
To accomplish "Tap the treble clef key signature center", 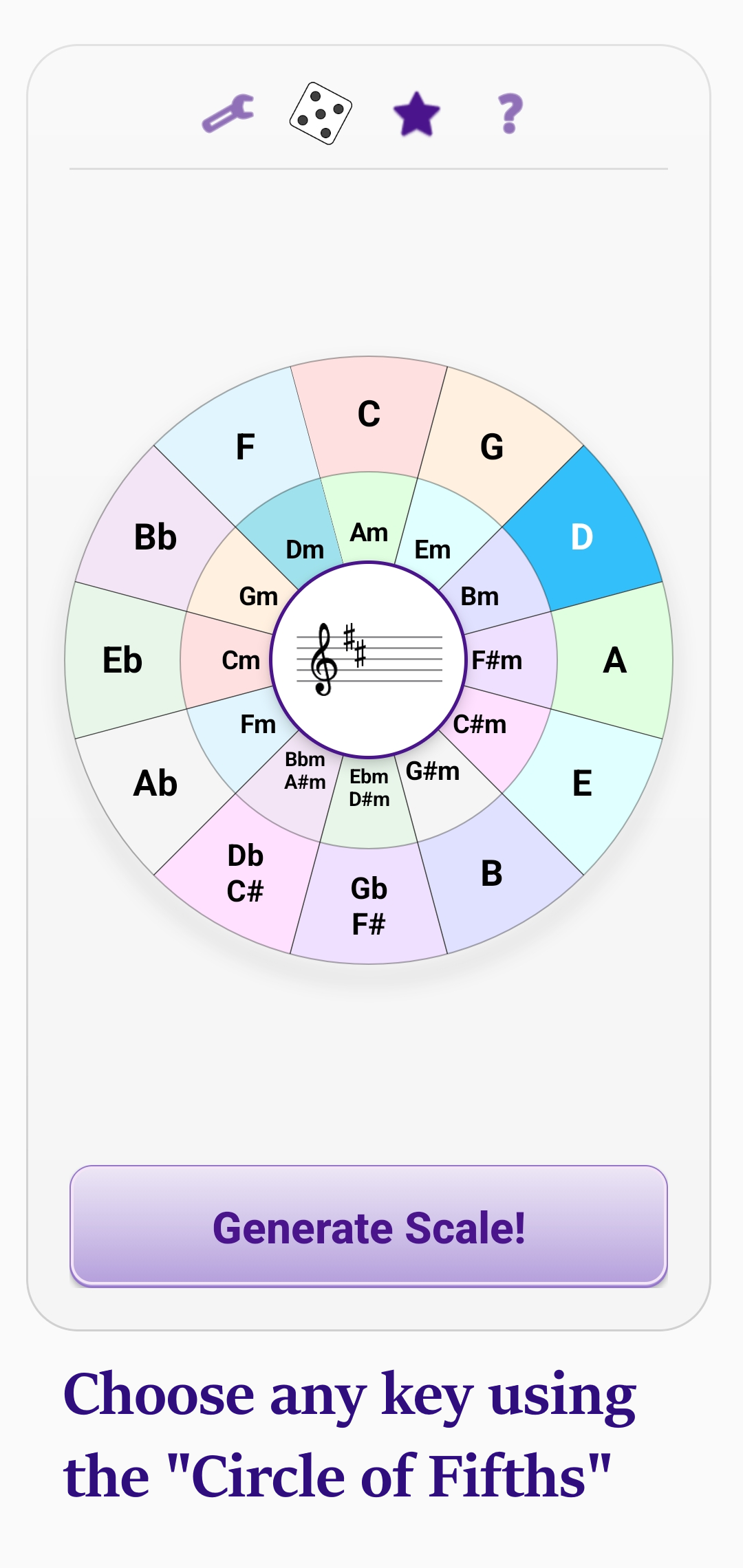I will (369, 660).
